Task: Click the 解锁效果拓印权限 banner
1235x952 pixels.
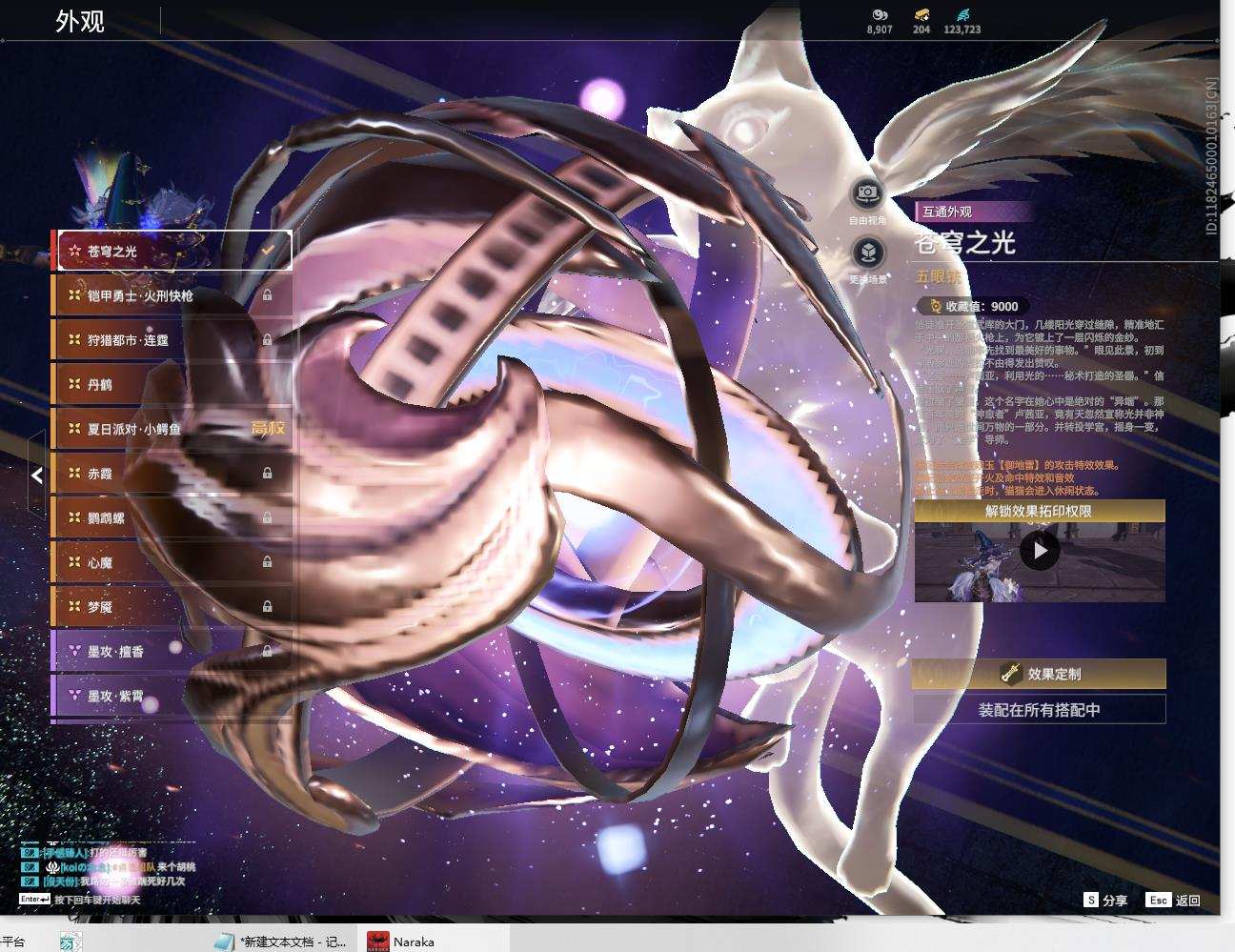Action: pyautogui.click(x=1040, y=511)
